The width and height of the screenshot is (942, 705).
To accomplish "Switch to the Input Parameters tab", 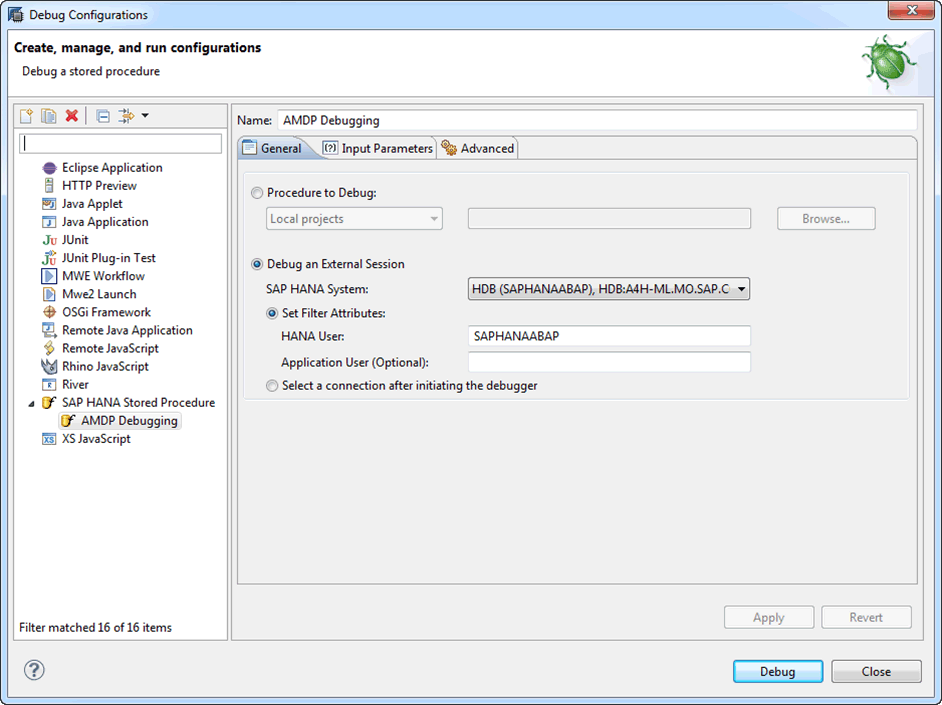I will coord(378,149).
